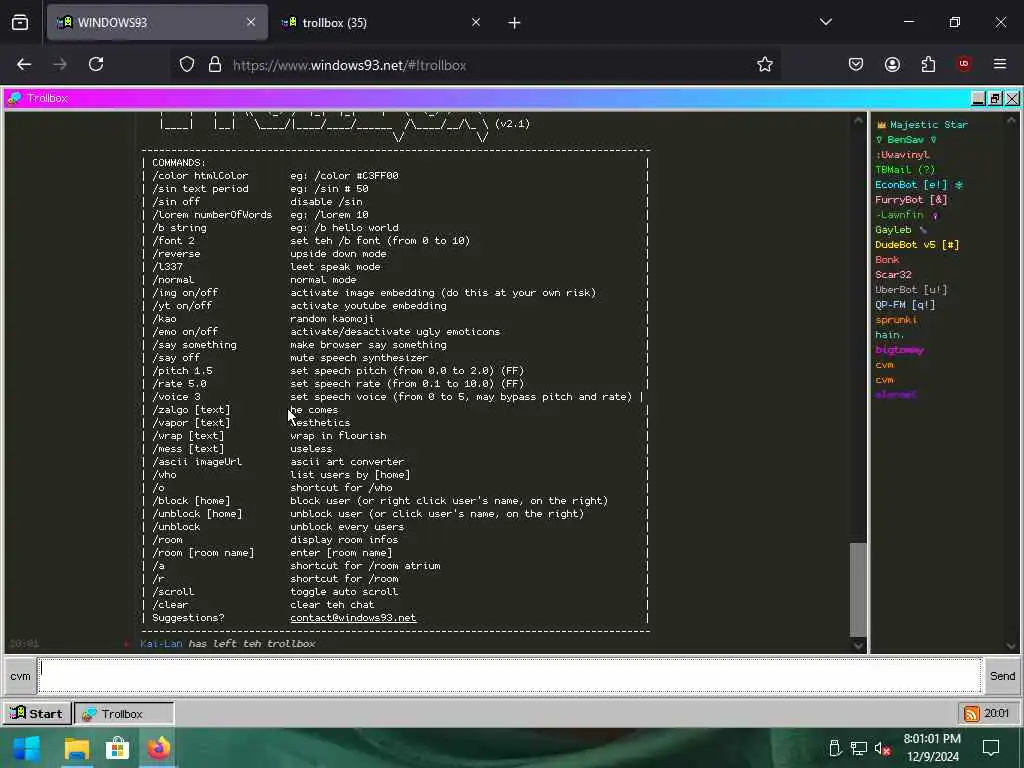Click the RSS feed tray icon
This screenshot has height=768, width=1024.
pos(972,714)
